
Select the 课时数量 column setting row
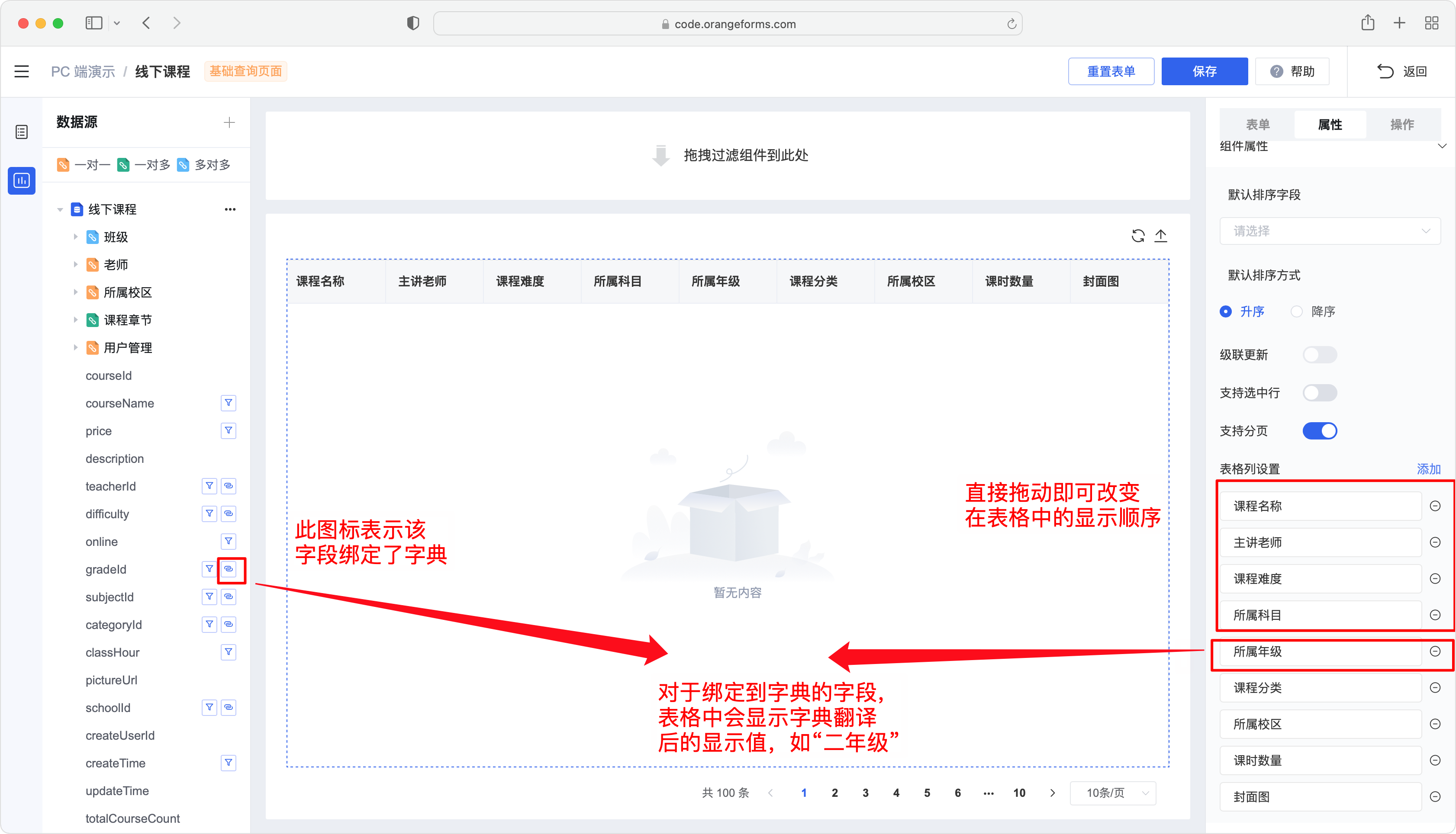pos(1320,761)
